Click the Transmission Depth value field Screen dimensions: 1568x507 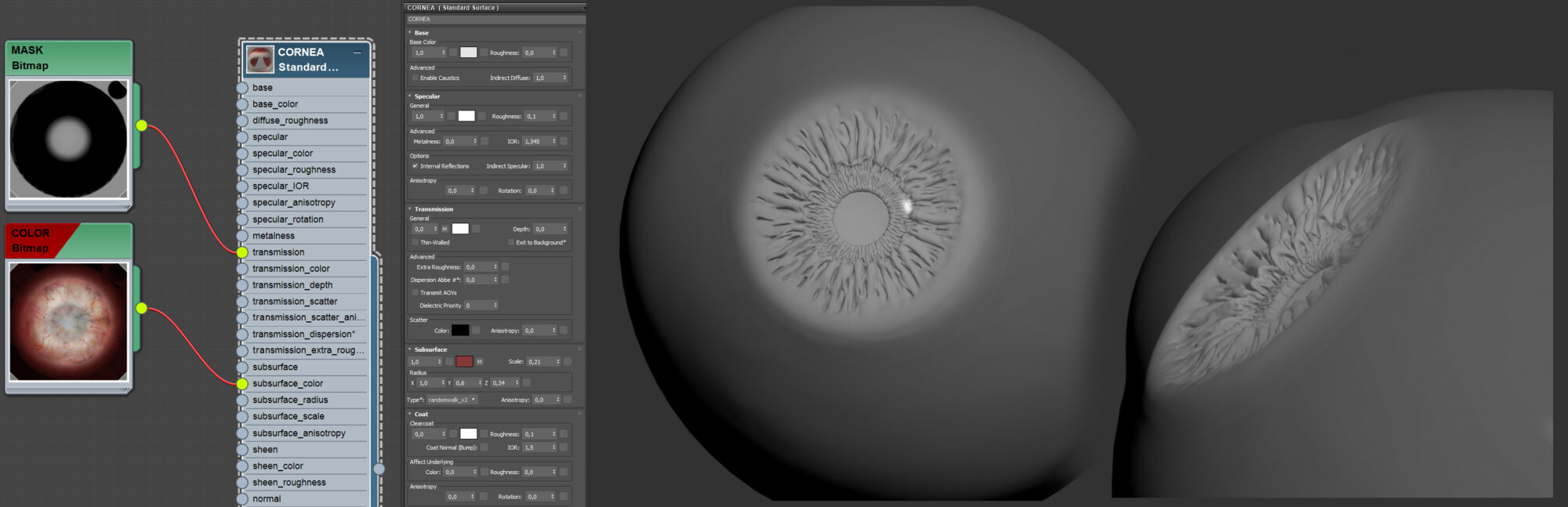click(550, 229)
